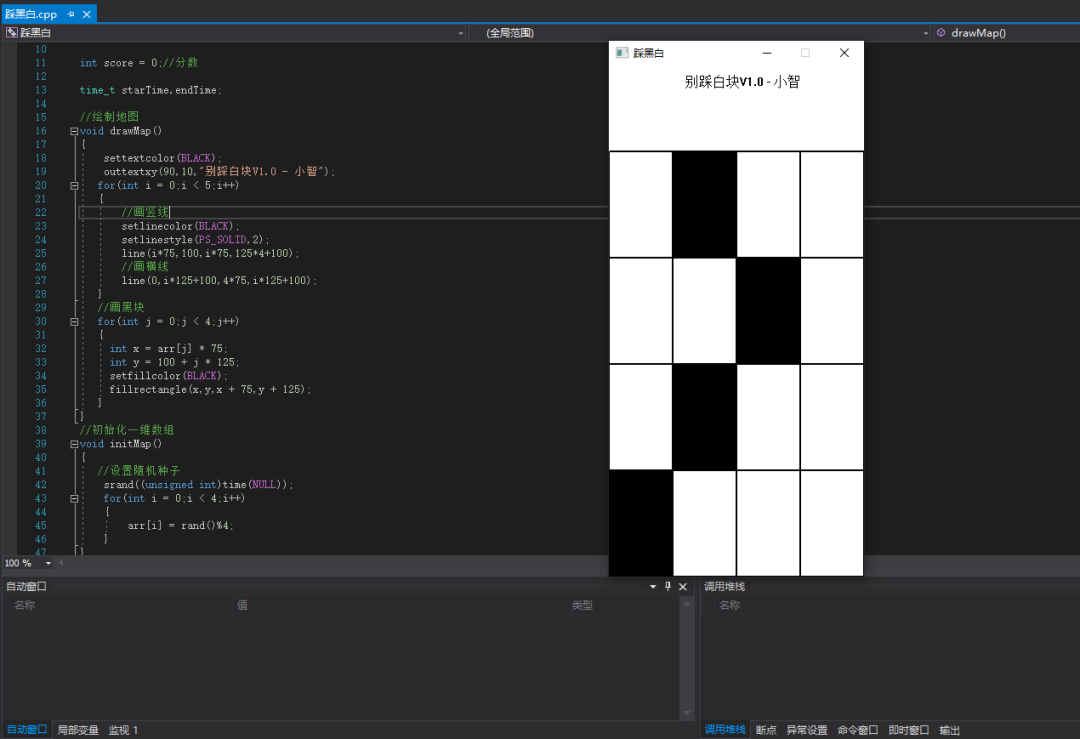Image resolution: width=1080 pixels, height=739 pixels.
Task: Click the code line "fillrectangle(x,y,x + 75,y + 125);"
Action: point(210,390)
